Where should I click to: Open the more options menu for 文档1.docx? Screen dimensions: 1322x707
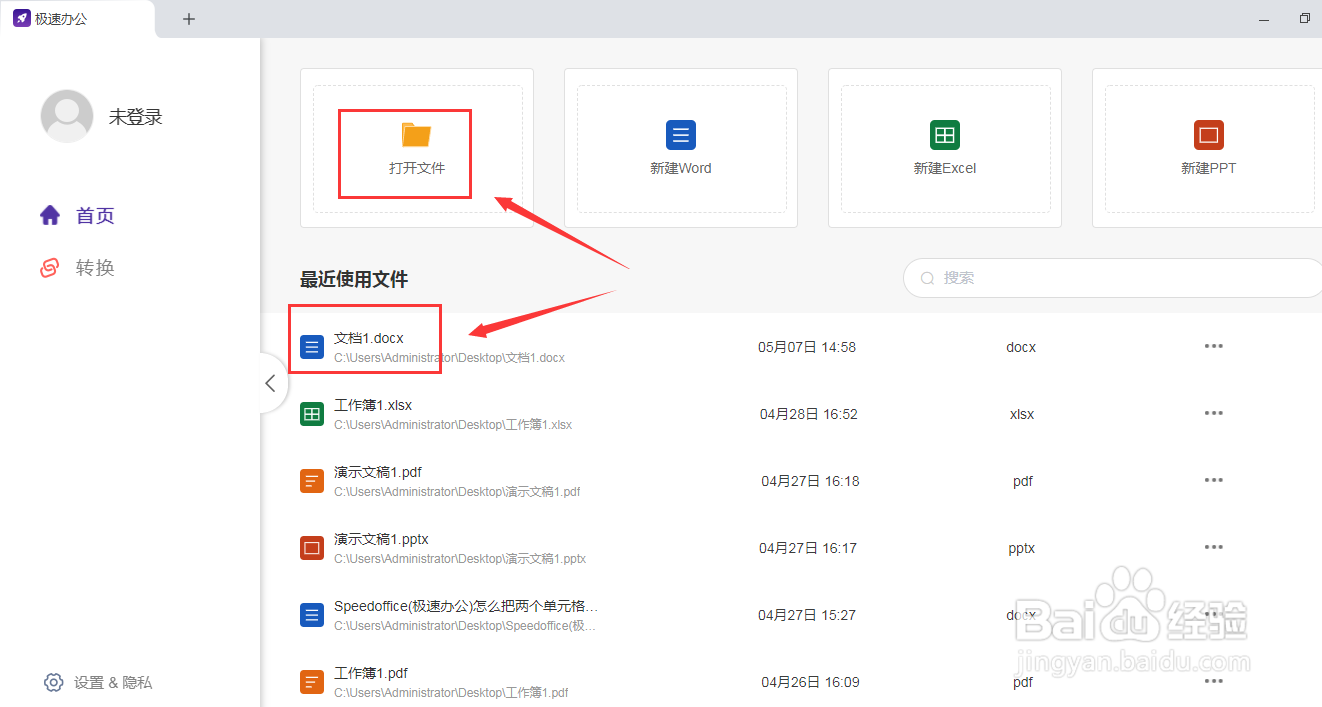click(x=1213, y=346)
